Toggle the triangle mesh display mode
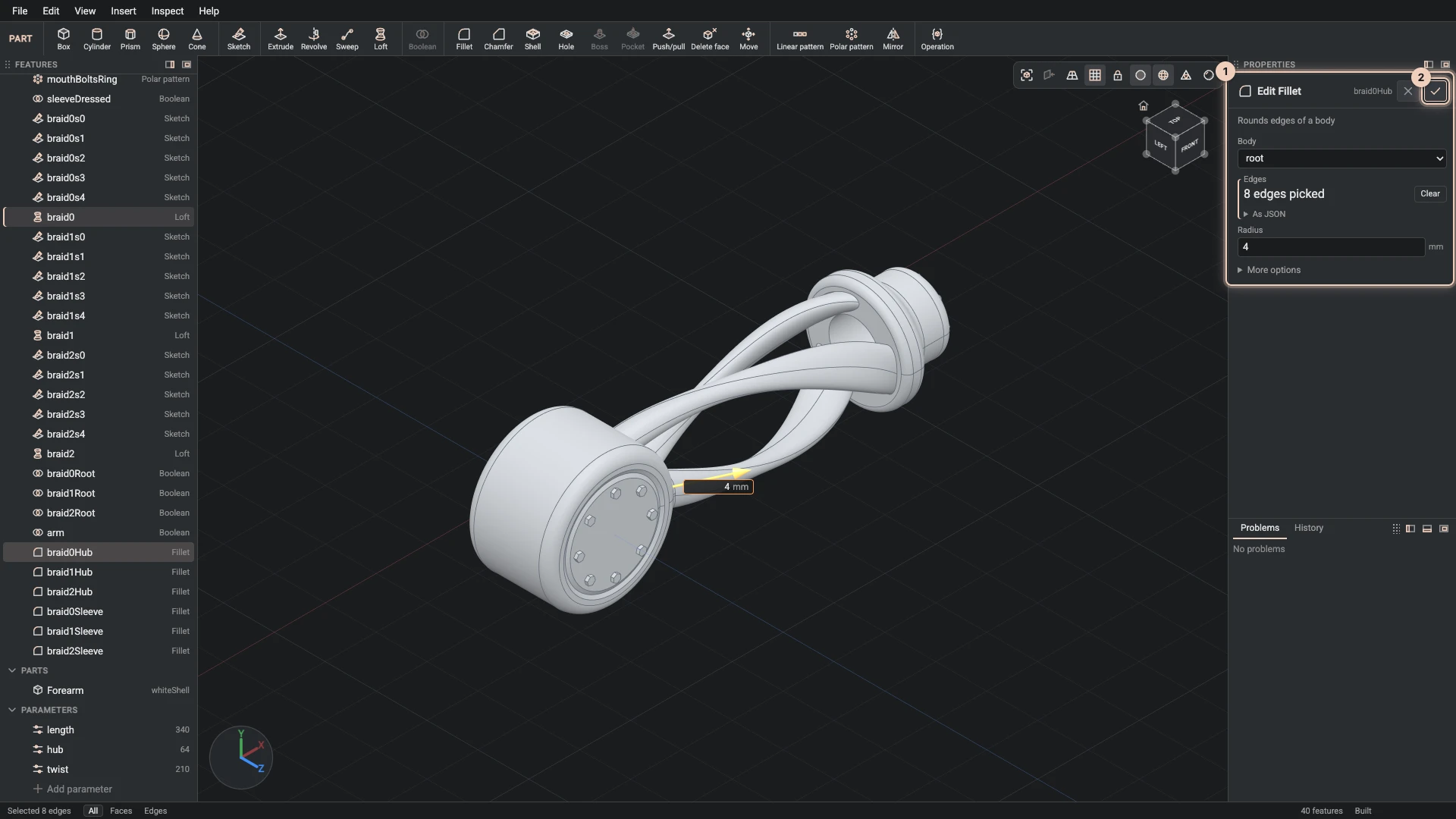Screen dimensions: 1456x819 pyautogui.click(x=1186, y=75)
